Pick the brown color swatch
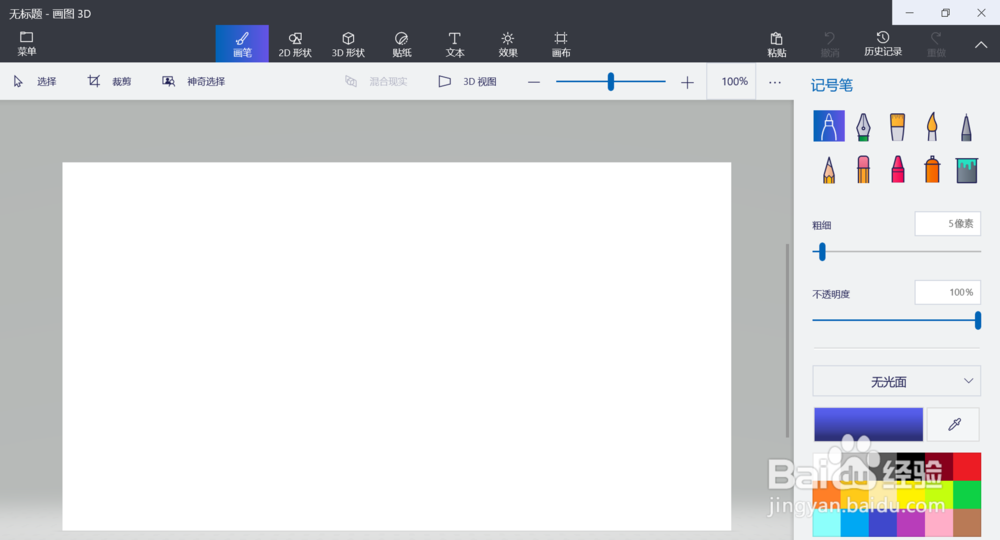This screenshot has height=540, width=1000. [x=967, y=523]
